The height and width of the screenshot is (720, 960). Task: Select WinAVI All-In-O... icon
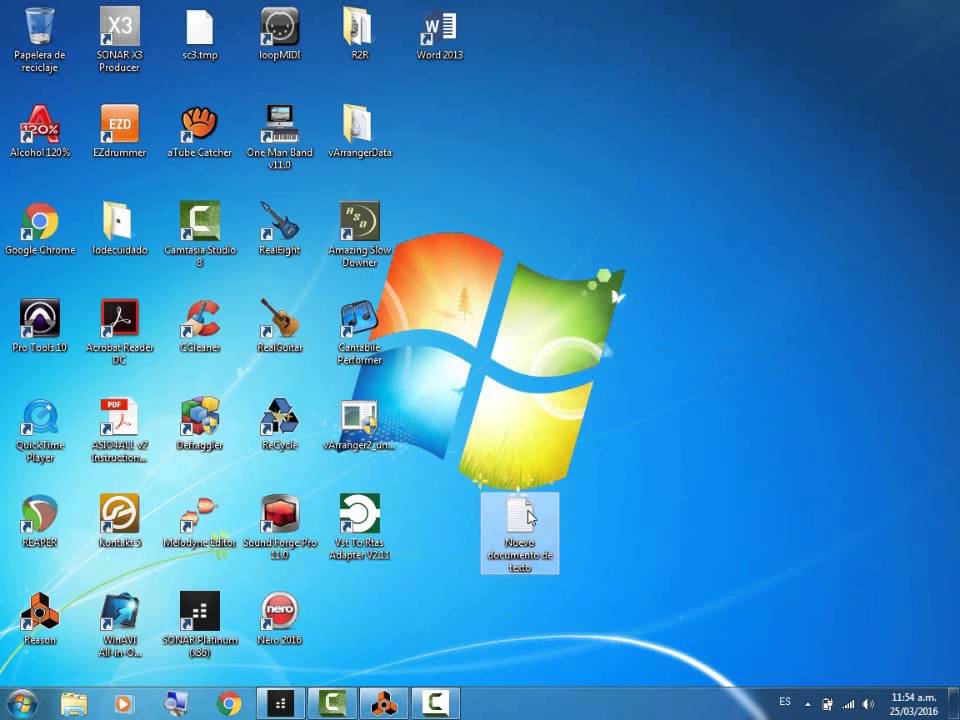tap(120, 624)
